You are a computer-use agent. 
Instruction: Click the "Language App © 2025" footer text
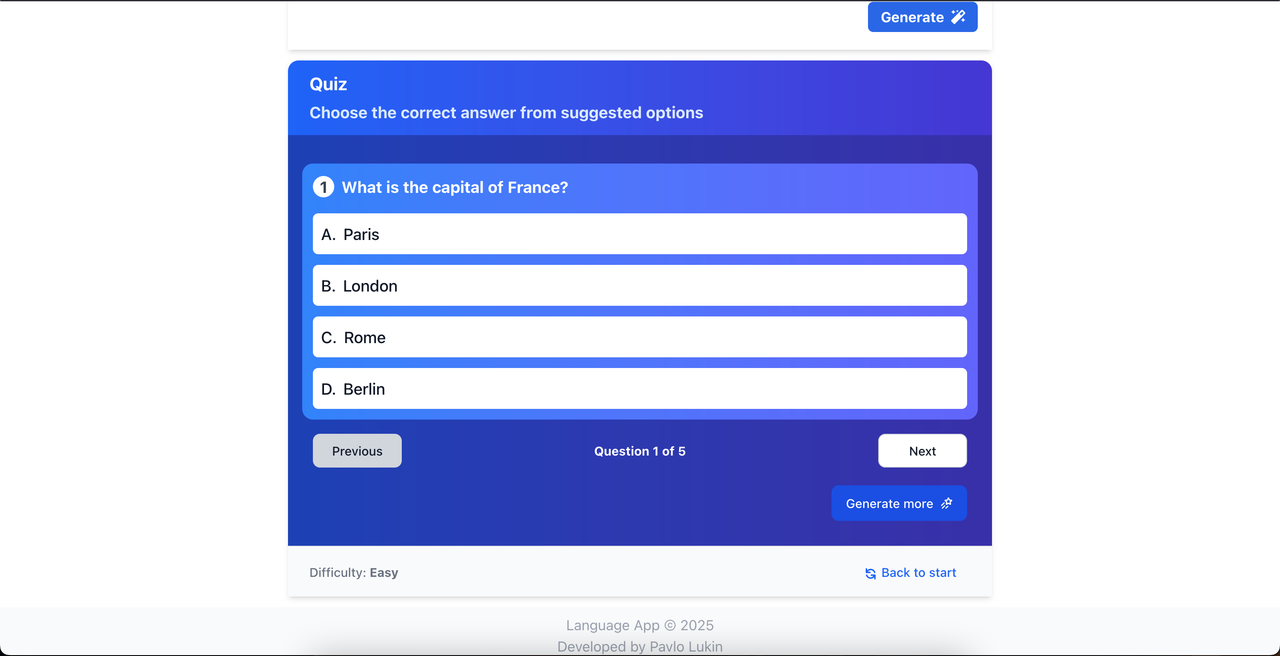[640, 625]
